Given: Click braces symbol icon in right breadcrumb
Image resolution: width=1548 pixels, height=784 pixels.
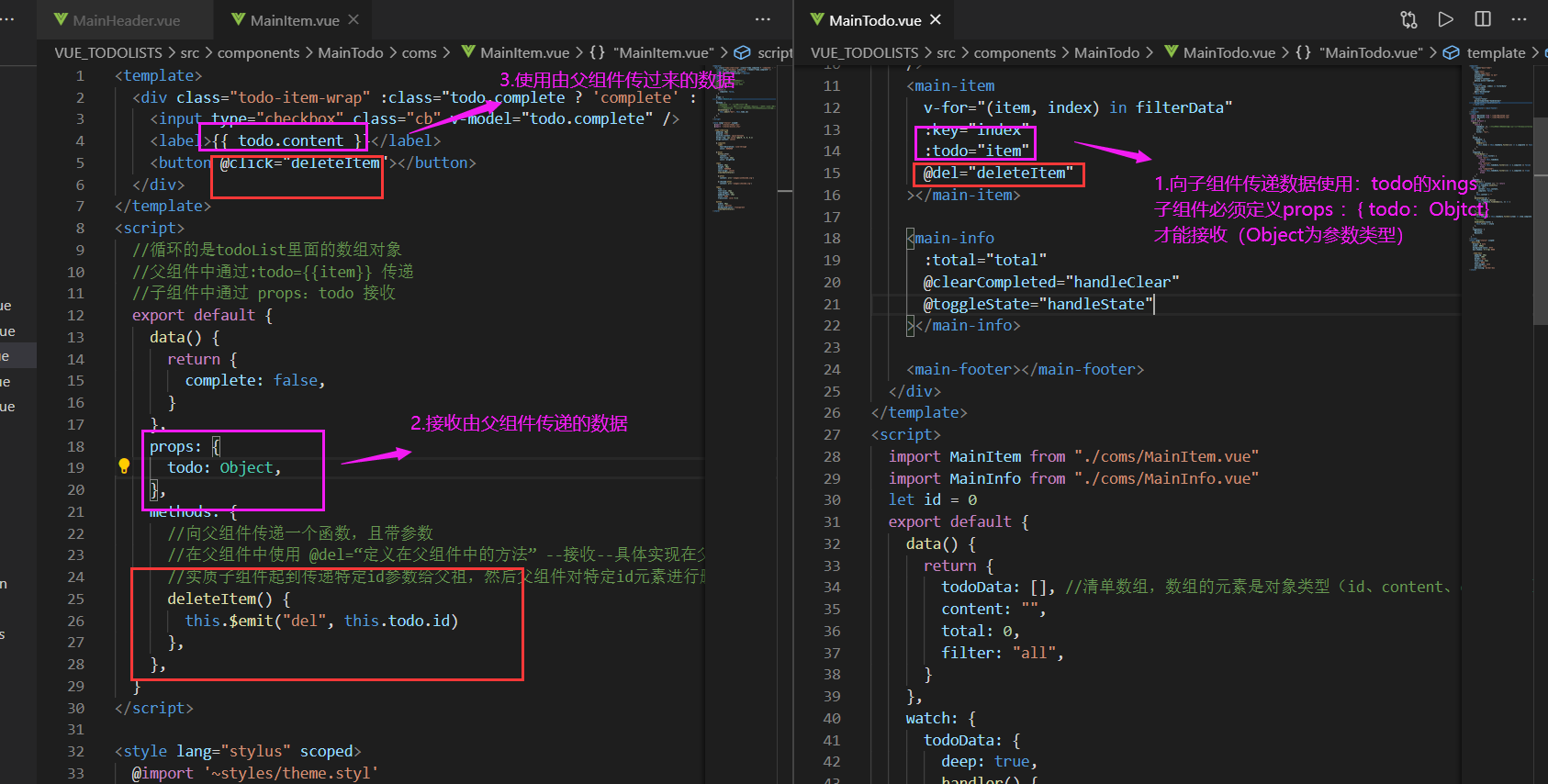Looking at the screenshot, I should (x=1303, y=52).
